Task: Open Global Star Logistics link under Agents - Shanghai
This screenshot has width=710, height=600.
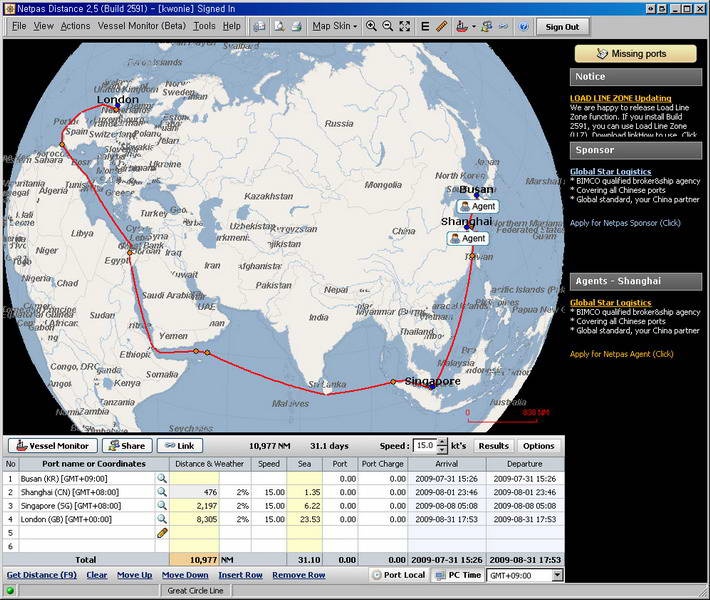Action: tap(610, 302)
